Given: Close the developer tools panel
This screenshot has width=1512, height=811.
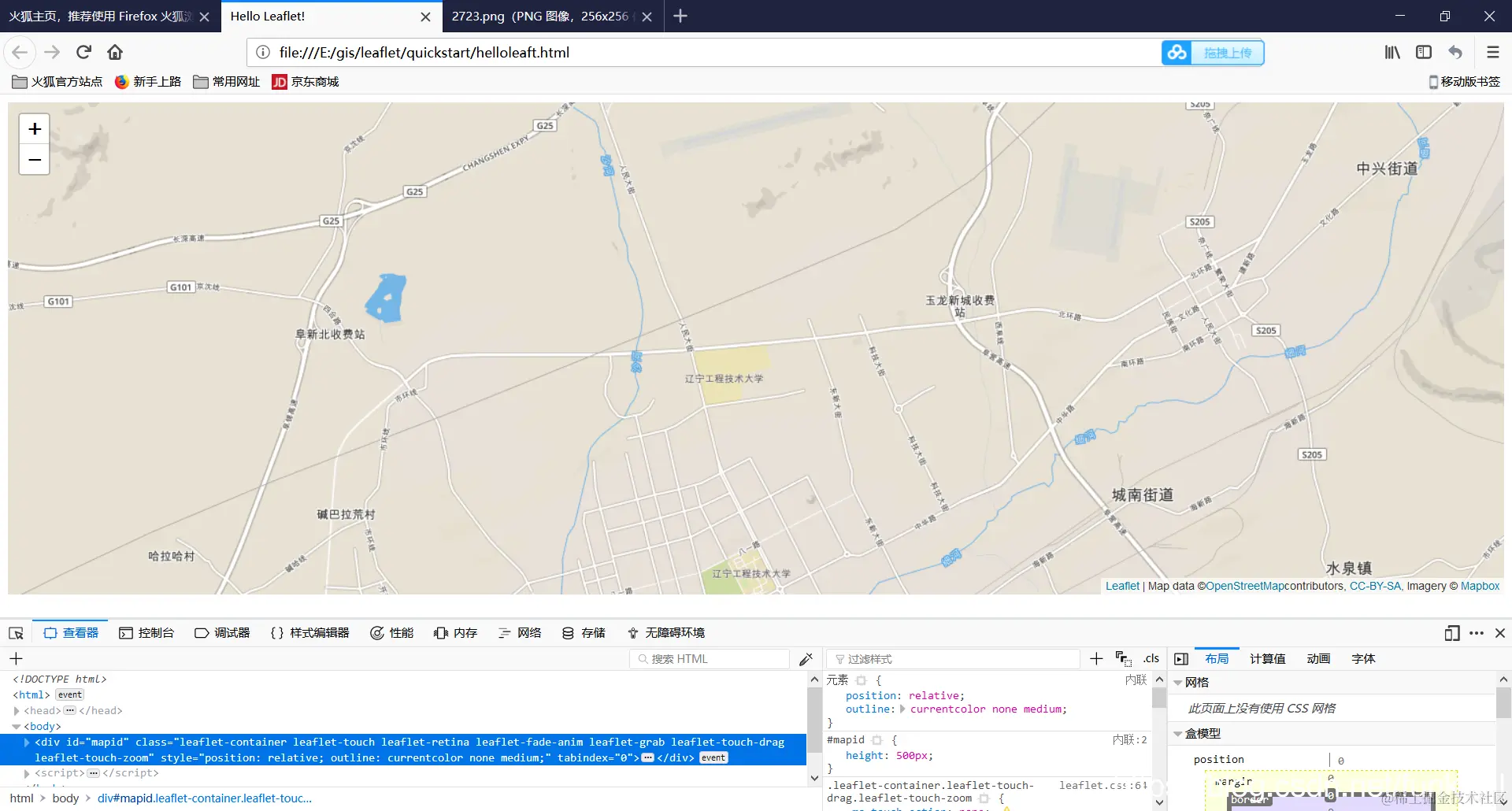Looking at the screenshot, I should pyautogui.click(x=1500, y=633).
